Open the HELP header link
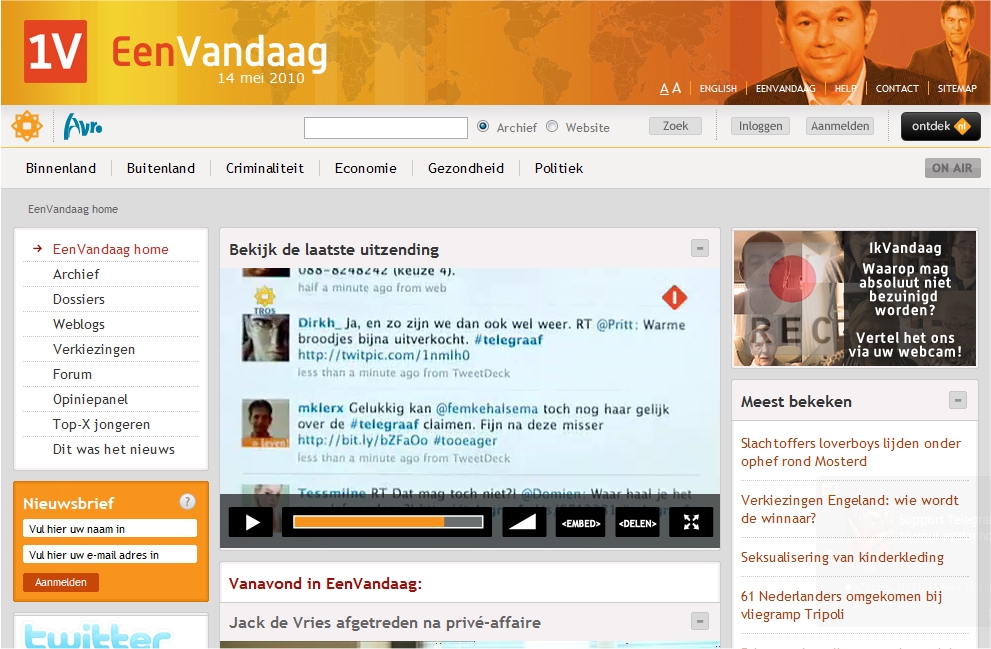Image resolution: width=991 pixels, height=649 pixels. point(846,88)
